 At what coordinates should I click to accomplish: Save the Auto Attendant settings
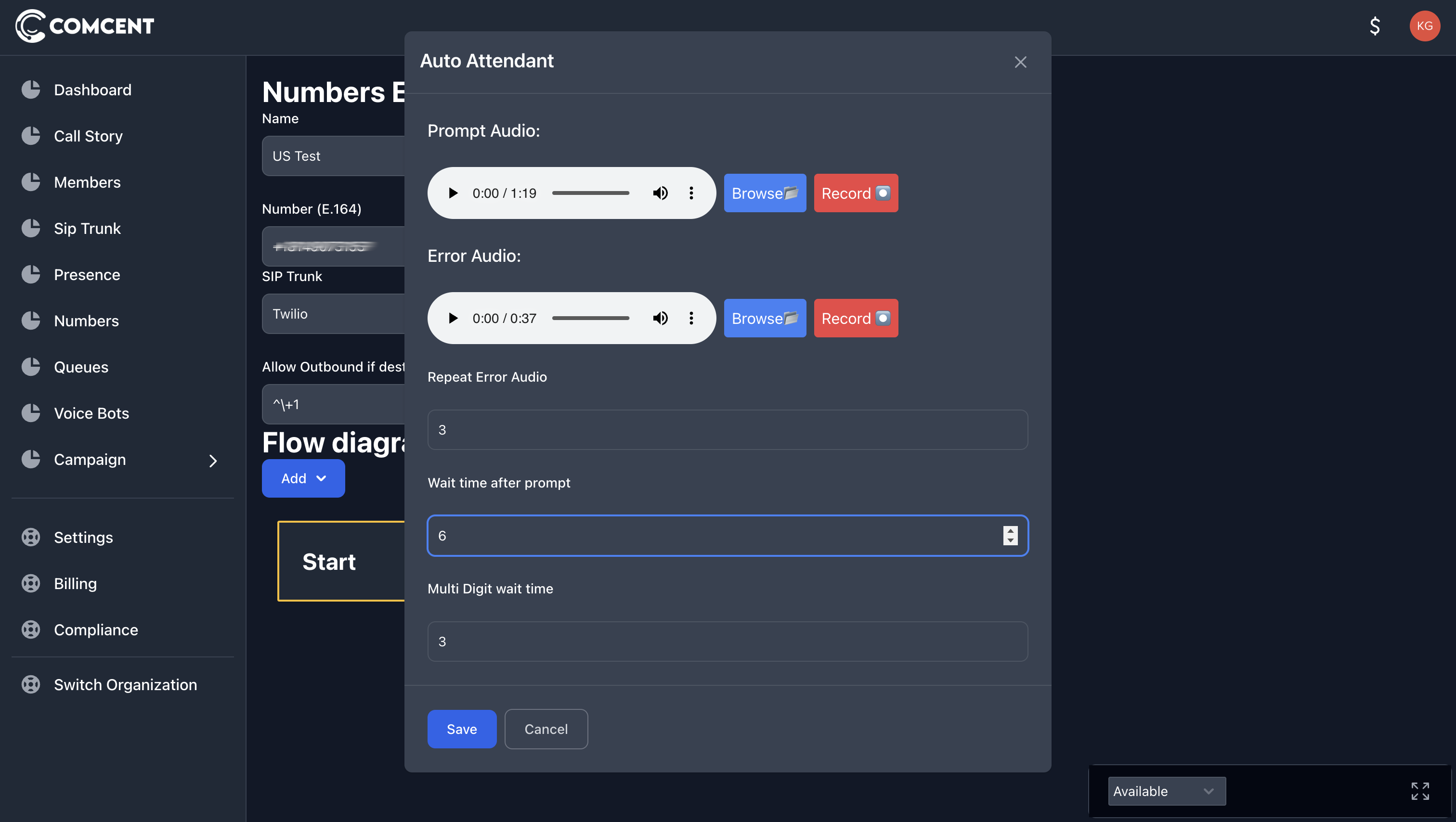pyautogui.click(x=462, y=729)
